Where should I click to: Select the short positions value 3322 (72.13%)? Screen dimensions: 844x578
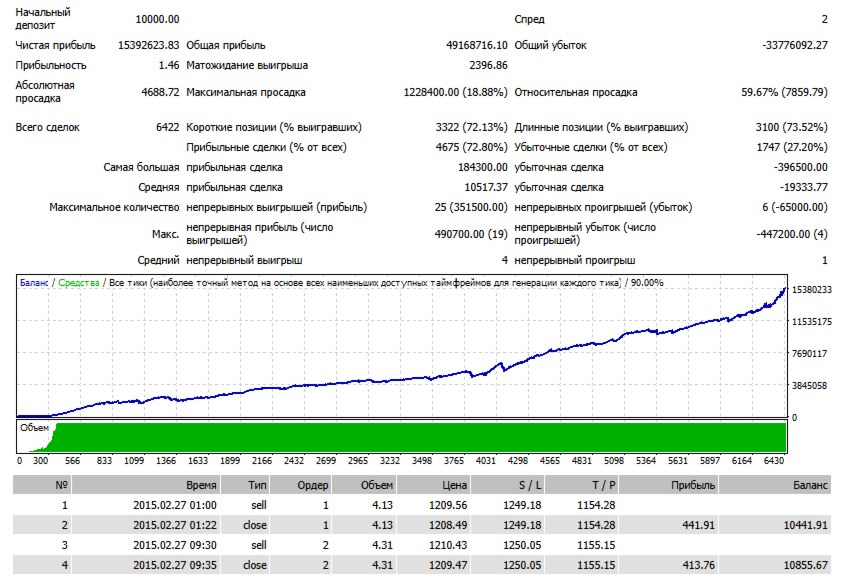tap(472, 127)
